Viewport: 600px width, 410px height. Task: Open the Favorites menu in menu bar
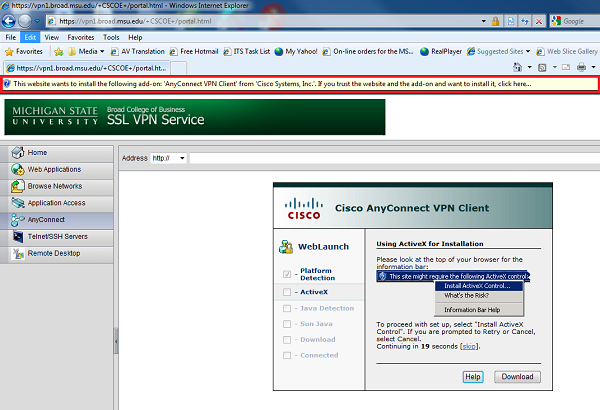click(81, 37)
